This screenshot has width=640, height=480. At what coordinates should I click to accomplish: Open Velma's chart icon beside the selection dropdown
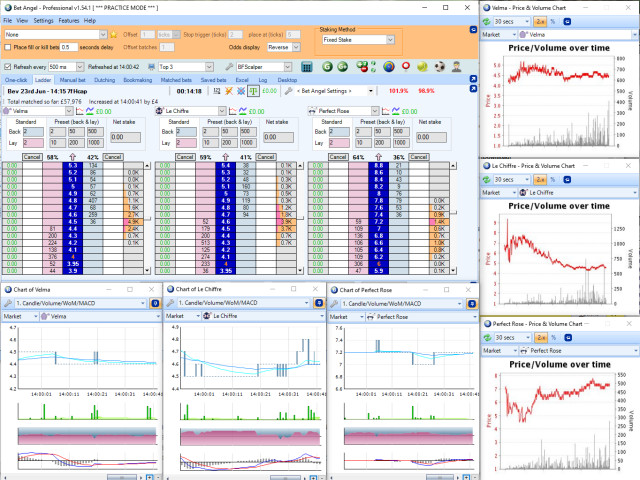click(80, 111)
